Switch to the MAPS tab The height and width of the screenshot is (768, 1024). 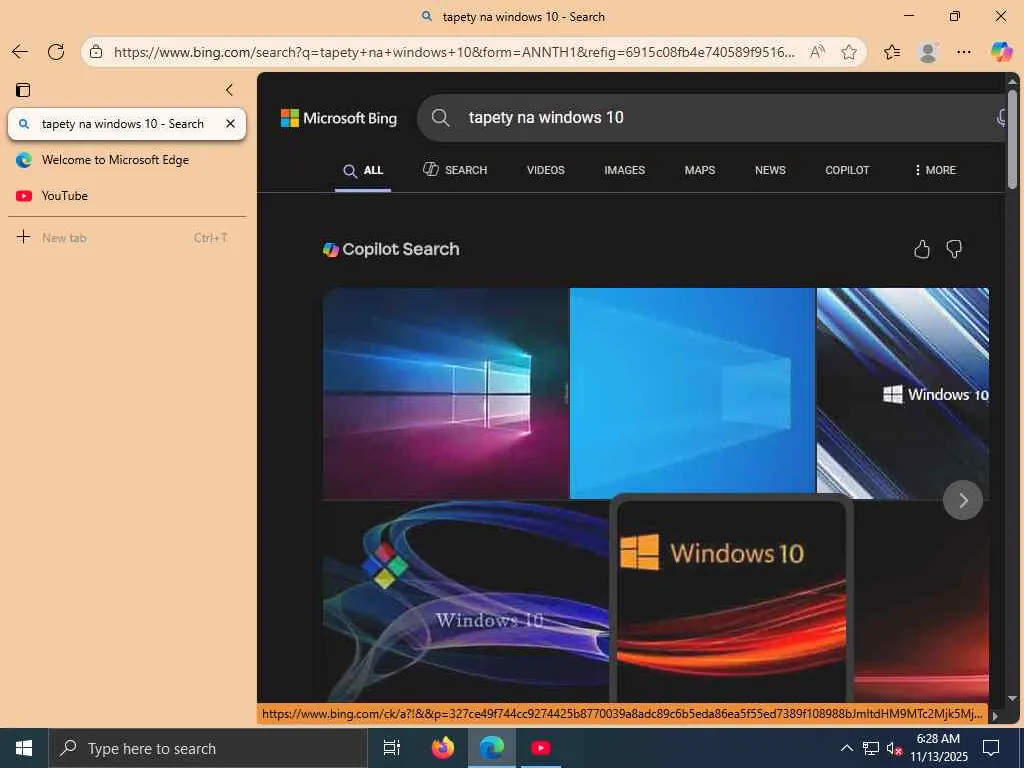(700, 170)
